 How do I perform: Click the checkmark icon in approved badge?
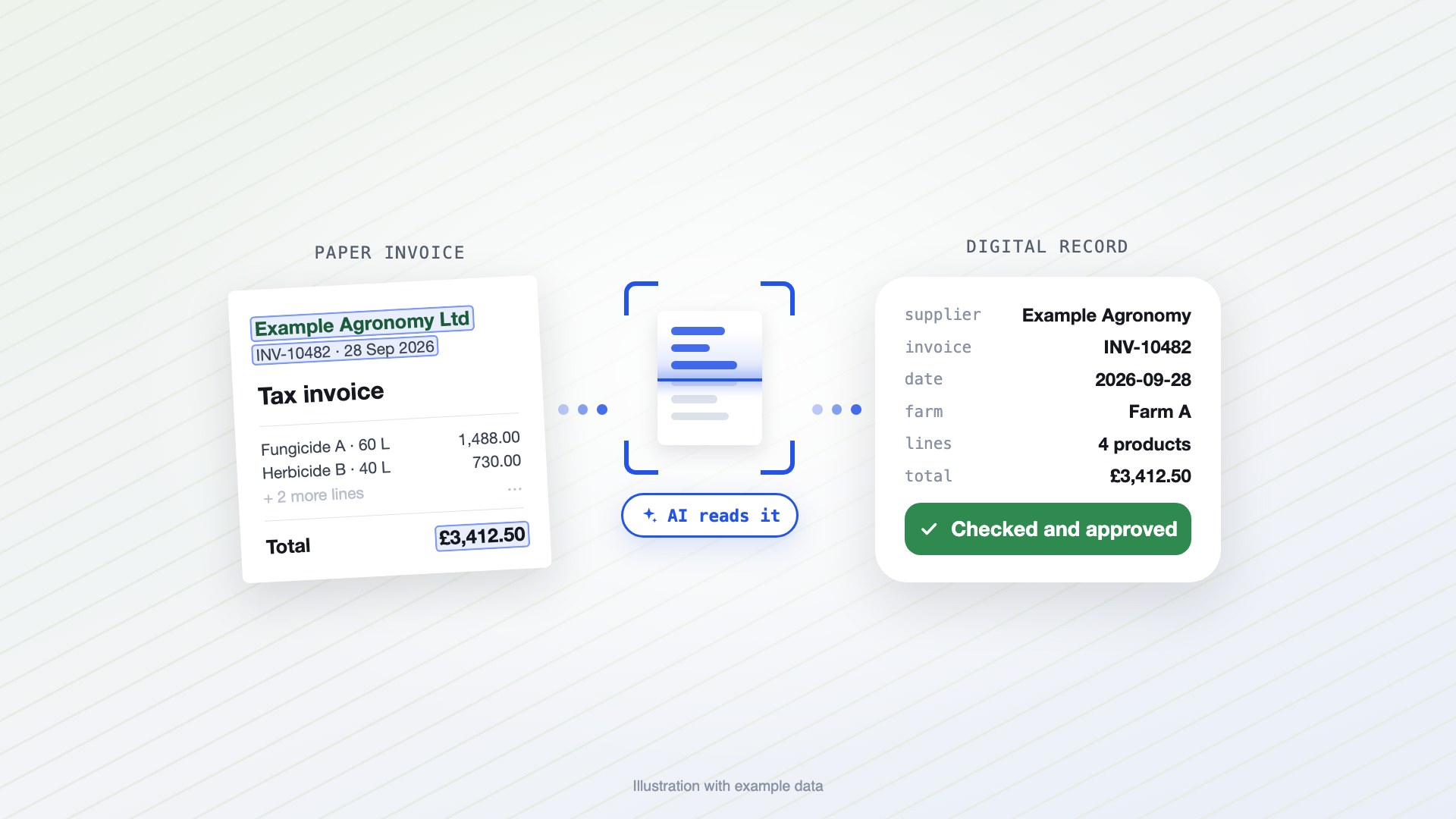tap(929, 529)
